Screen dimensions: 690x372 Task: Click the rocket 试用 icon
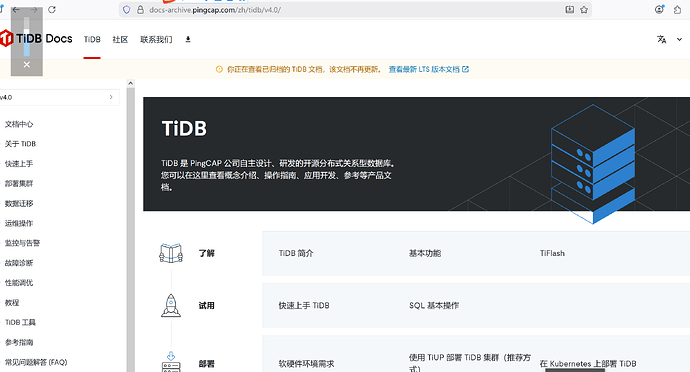171,306
